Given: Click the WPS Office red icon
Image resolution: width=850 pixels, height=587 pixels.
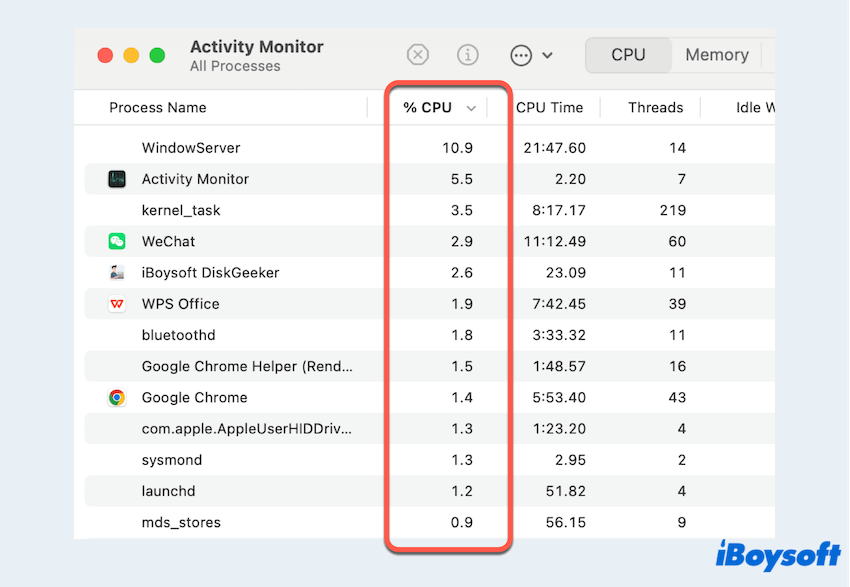Looking at the screenshot, I should pos(118,304).
